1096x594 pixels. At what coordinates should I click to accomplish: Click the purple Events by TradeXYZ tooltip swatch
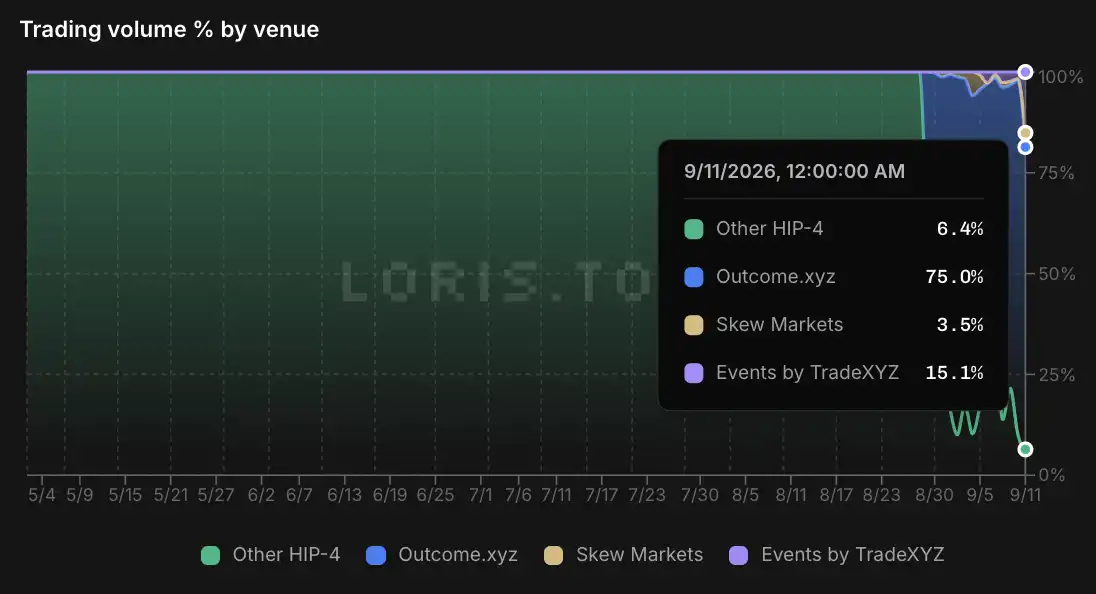point(693,373)
